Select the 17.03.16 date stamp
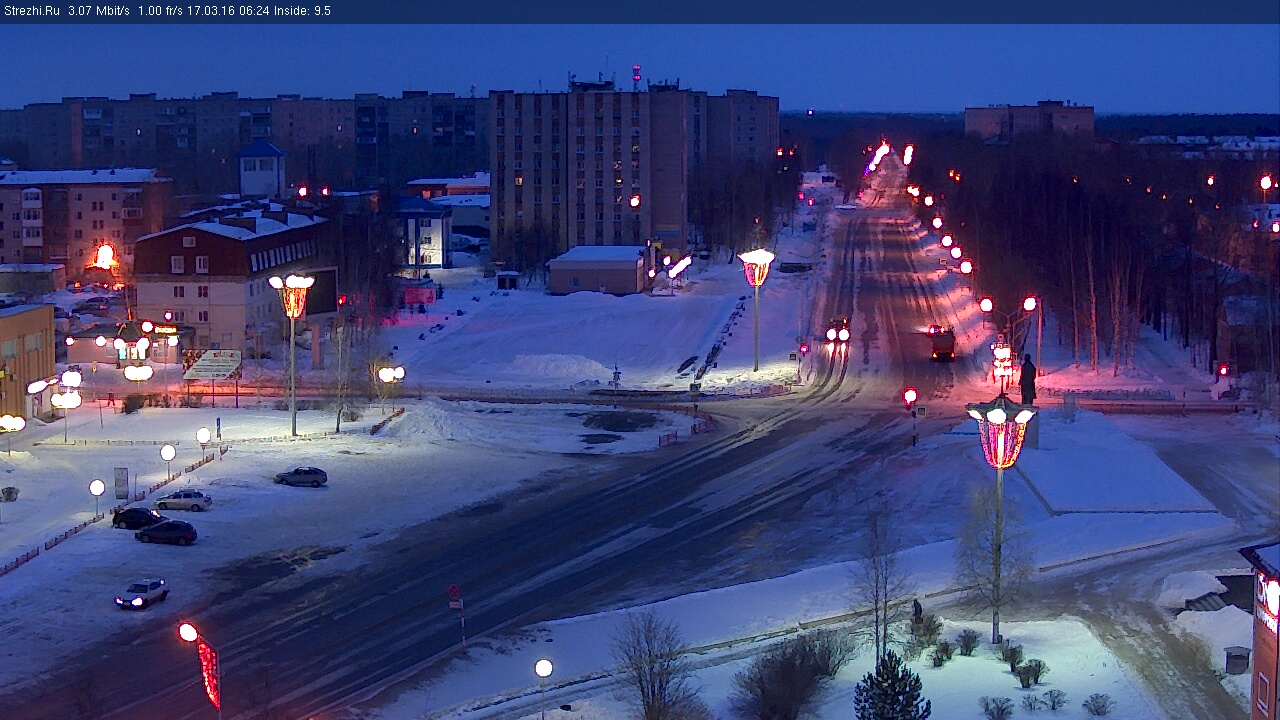The height and width of the screenshot is (720, 1280). [x=210, y=11]
